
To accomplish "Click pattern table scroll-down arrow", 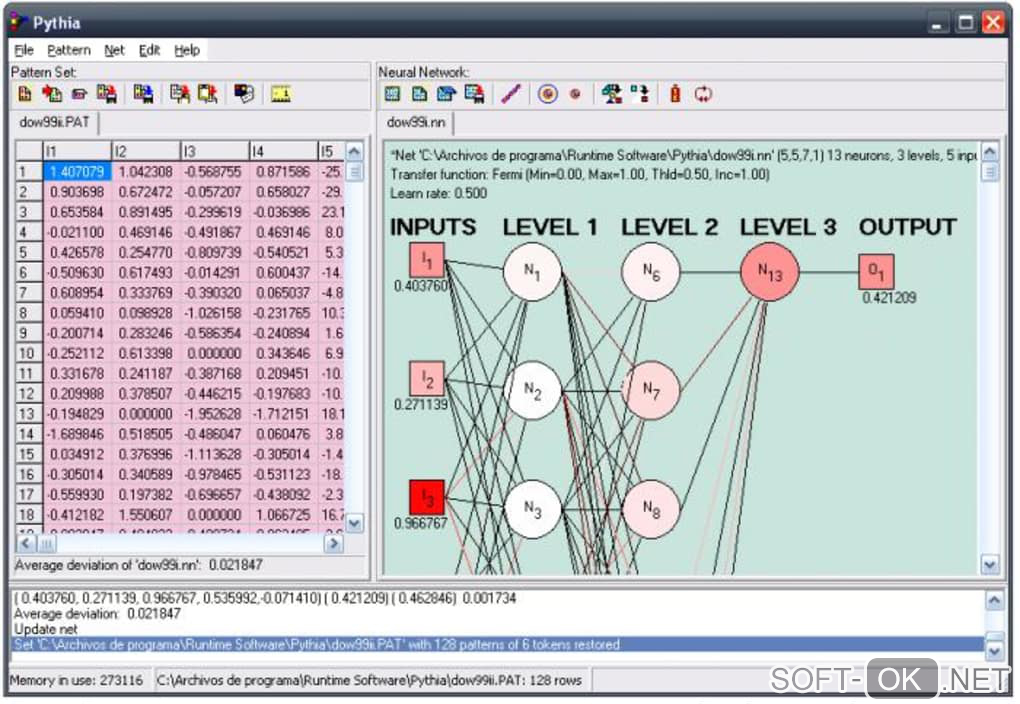I will coord(355,523).
